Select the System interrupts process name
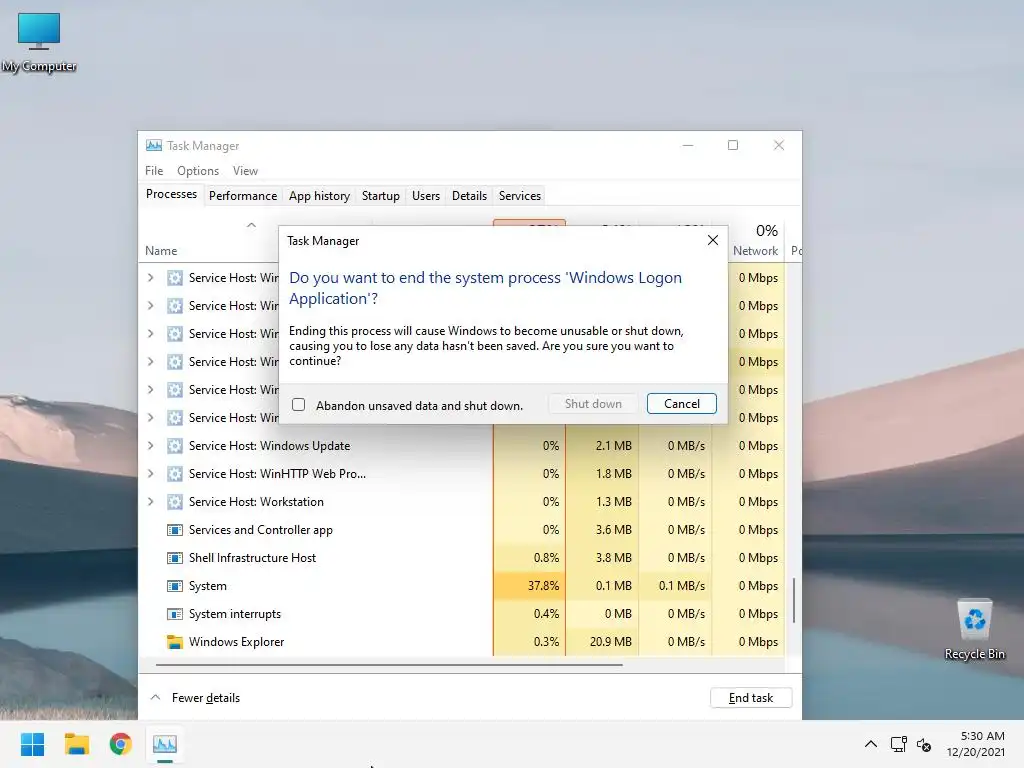Image resolution: width=1024 pixels, height=768 pixels. [x=234, y=614]
